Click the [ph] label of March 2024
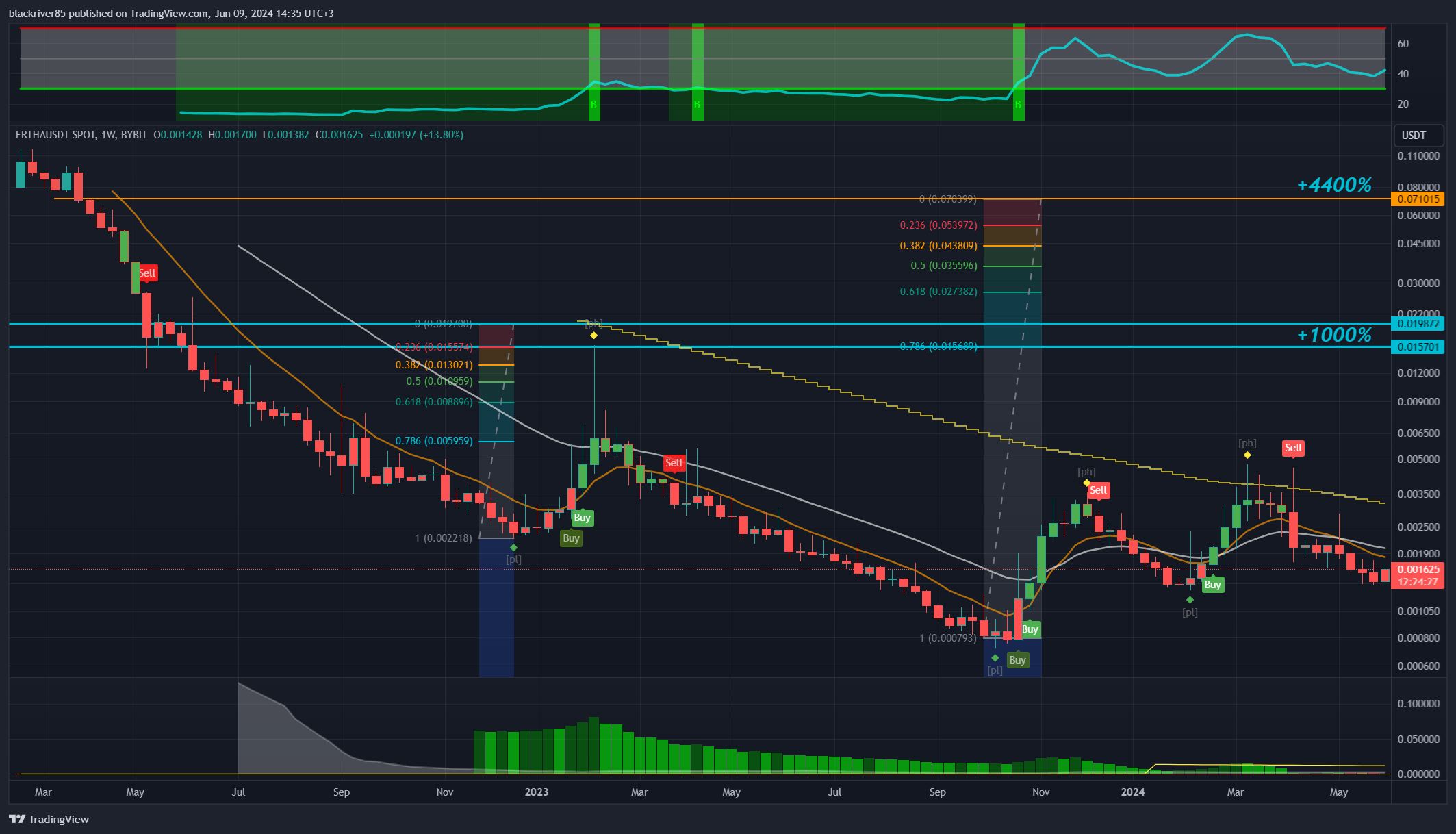Viewport: 1456px width, 834px height. [x=1248, y=443]
